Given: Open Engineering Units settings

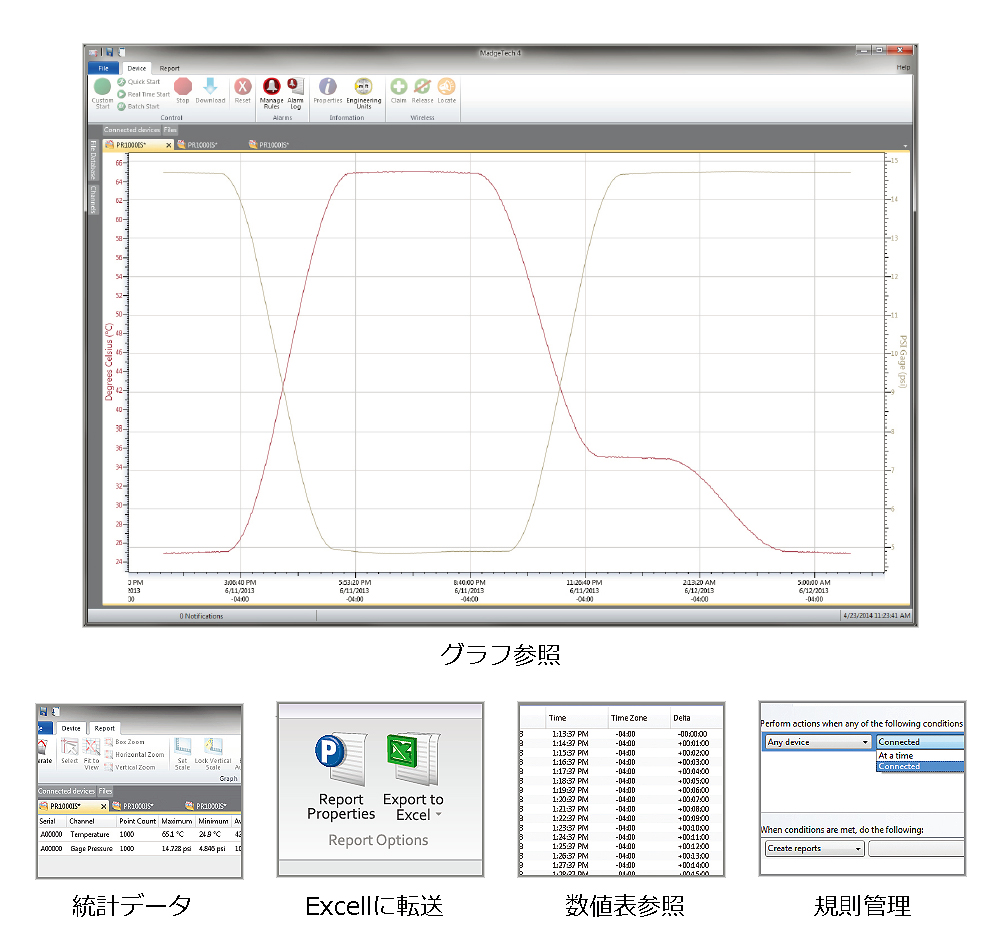Looking at the screenshot, I should pos(363,87).
